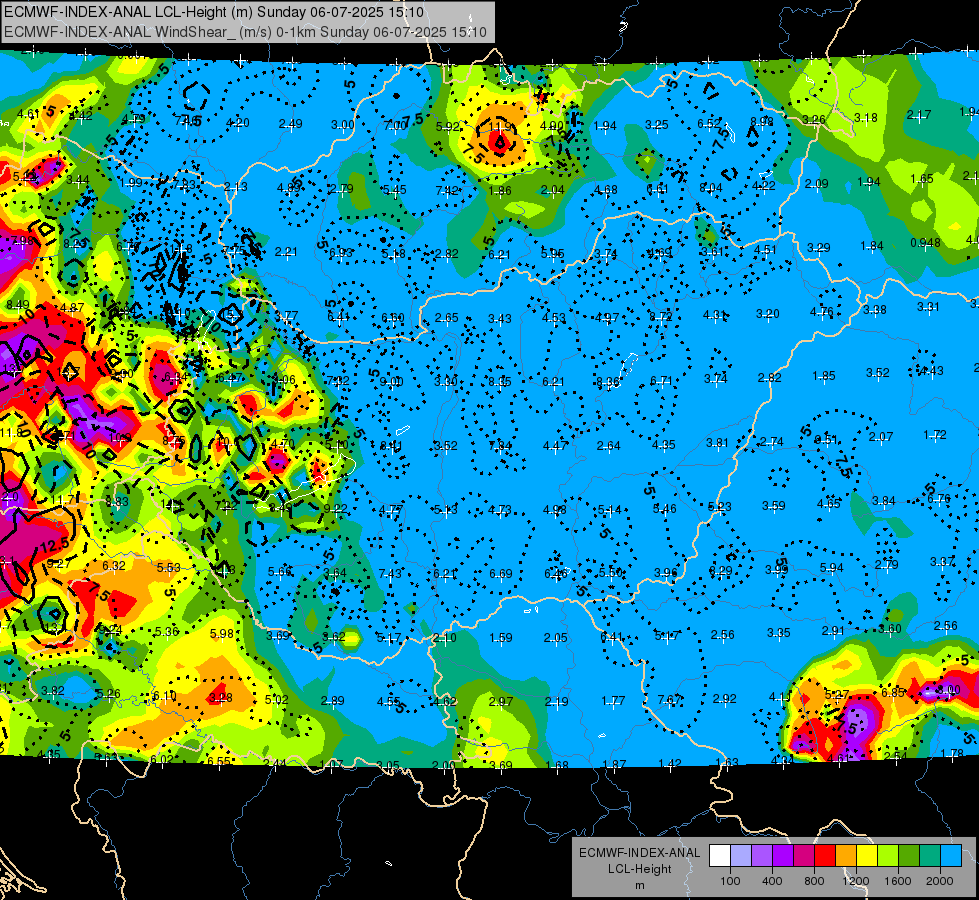Click the wind shear value 8.04

[711, 187]
